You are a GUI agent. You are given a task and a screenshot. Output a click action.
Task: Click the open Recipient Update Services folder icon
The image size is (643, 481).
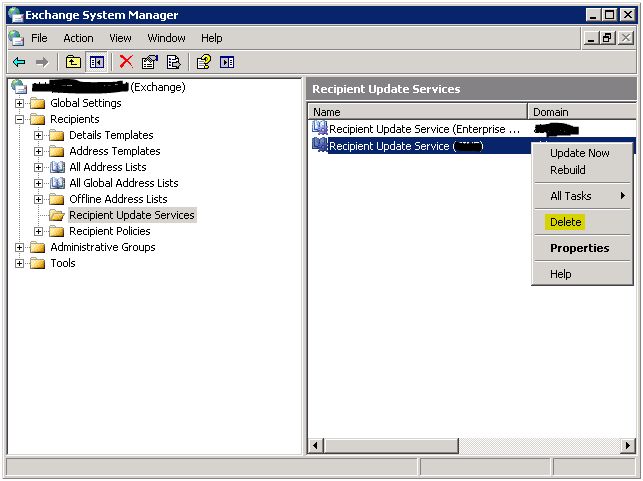(57, 215)
